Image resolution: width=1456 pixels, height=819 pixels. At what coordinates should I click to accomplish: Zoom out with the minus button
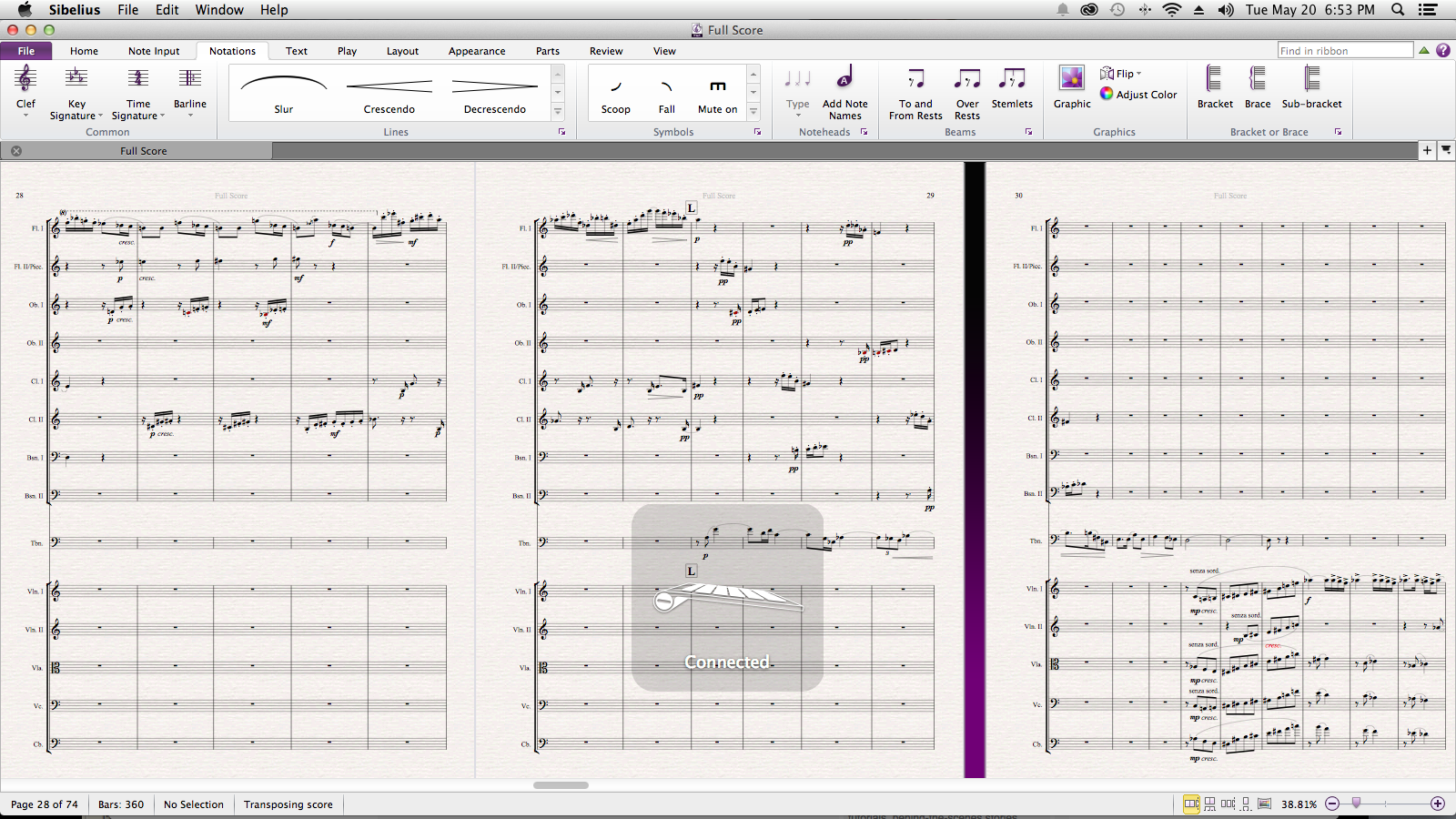[1332, 804]
